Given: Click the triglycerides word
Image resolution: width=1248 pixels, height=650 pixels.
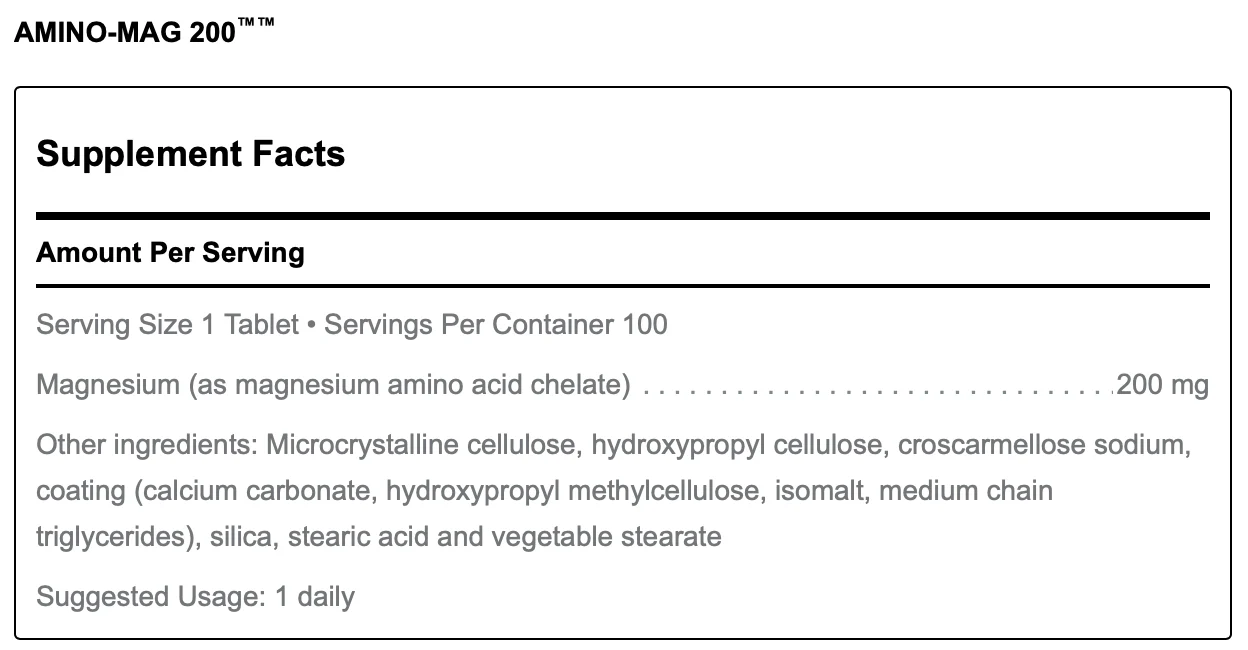Looking at the screenshot, I should pyautogui.click(x=114, y=537).
